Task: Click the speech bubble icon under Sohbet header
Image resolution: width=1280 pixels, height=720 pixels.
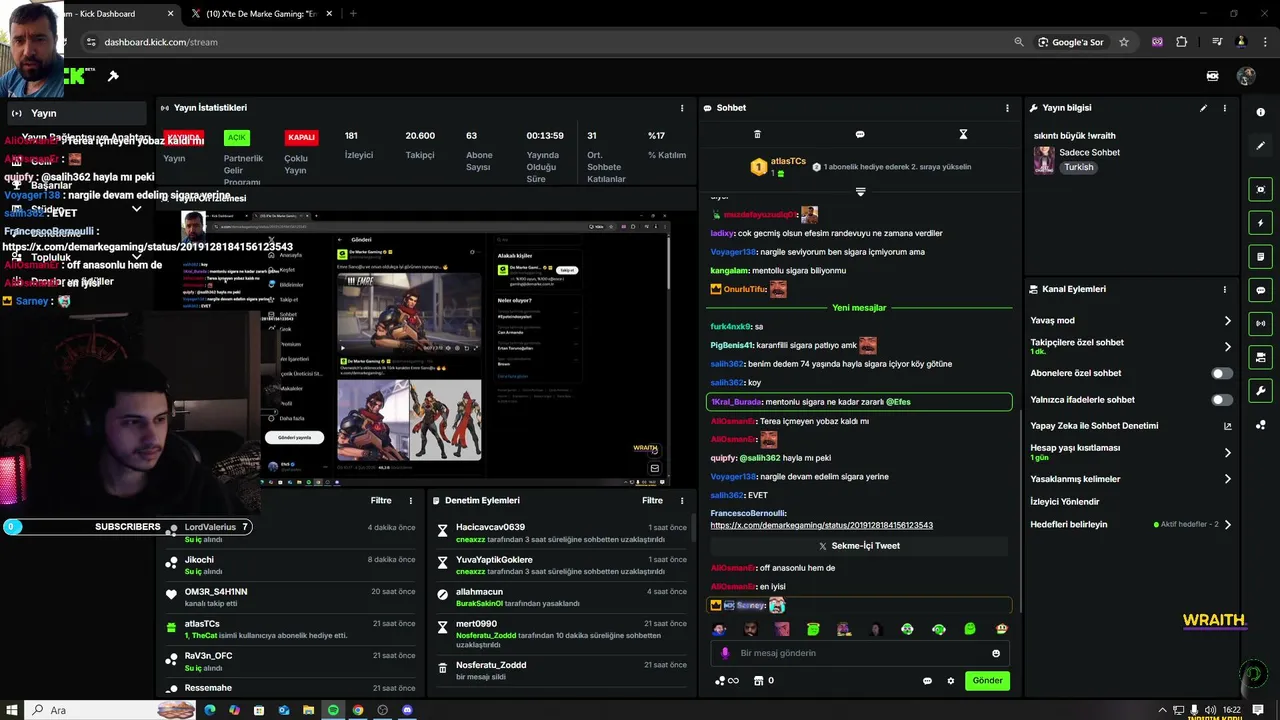Action: click(x=860, y=134)
